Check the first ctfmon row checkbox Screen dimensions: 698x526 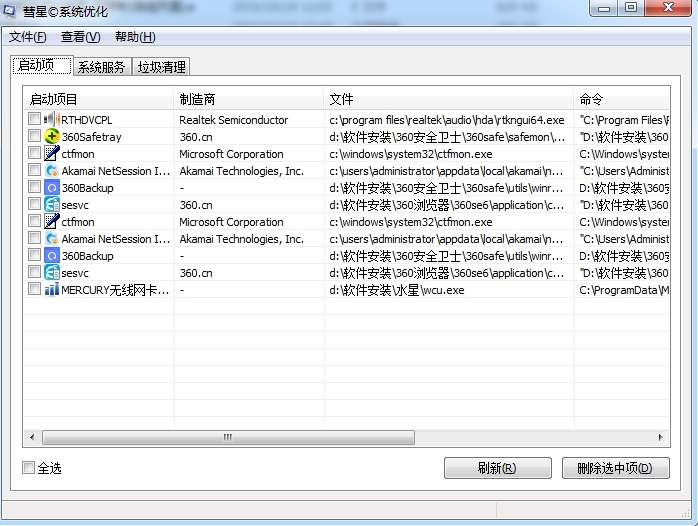click(34, 153)
